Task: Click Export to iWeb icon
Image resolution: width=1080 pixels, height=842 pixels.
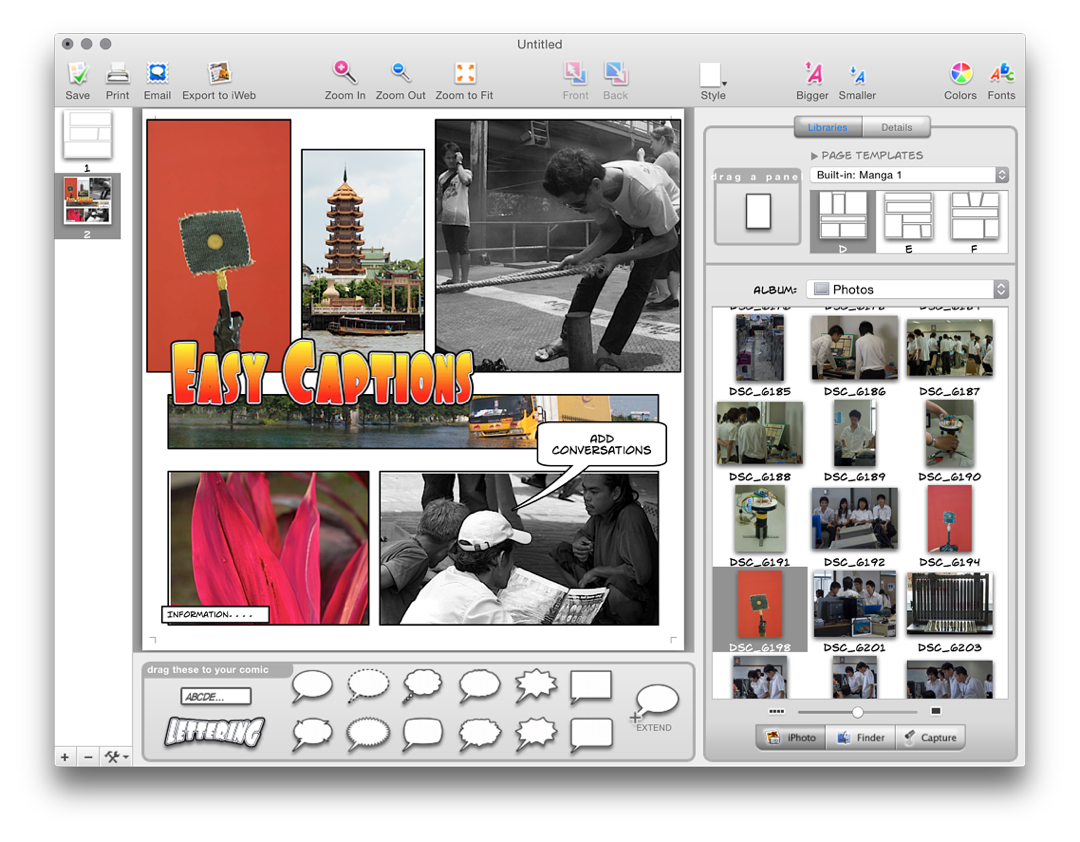Action: (x=219, y=74)
